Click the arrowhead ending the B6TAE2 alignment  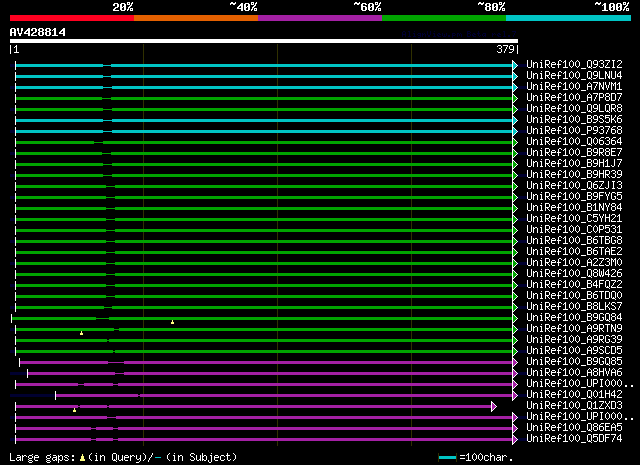[515, 252]
